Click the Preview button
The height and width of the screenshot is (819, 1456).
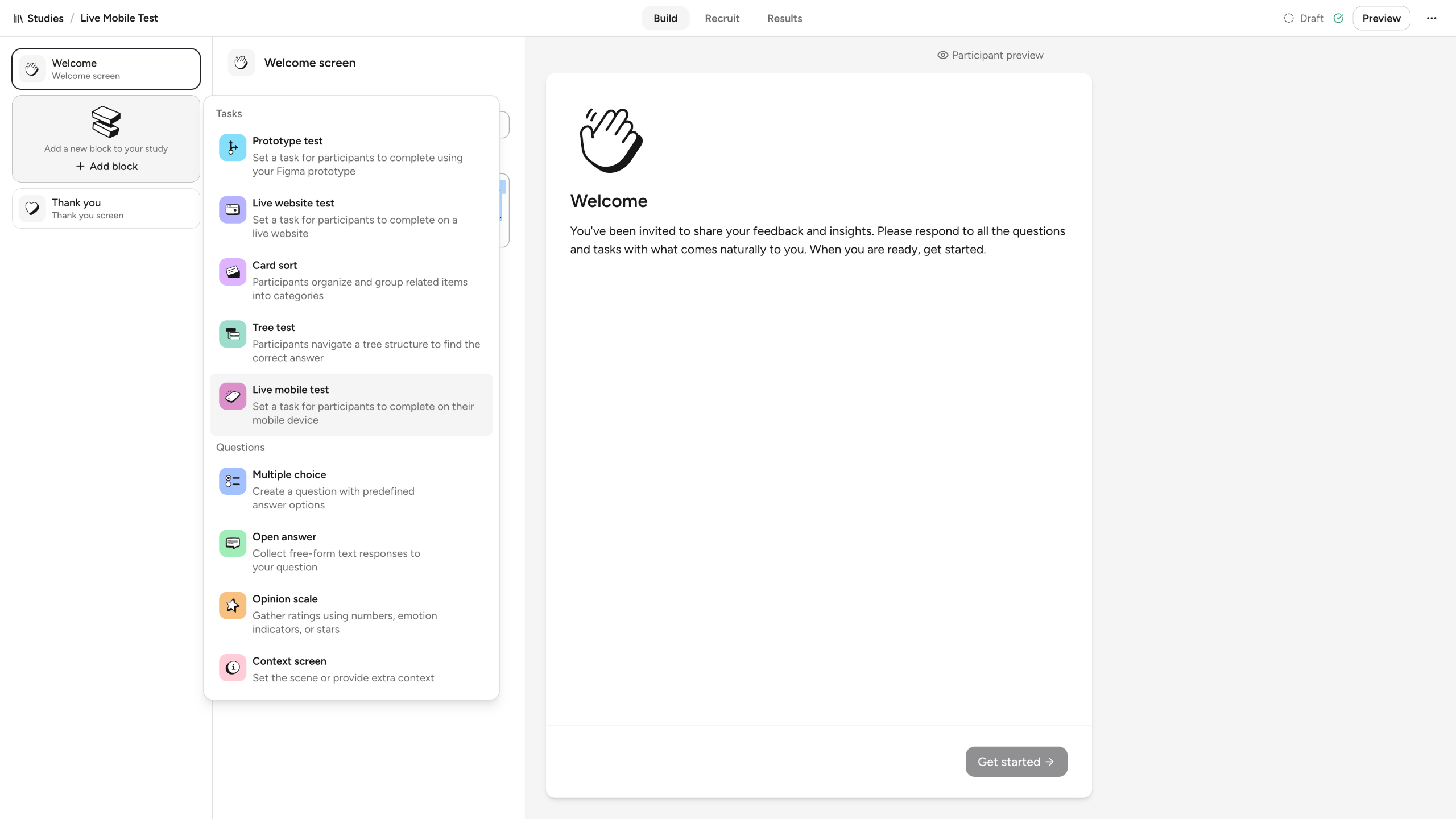click(1381, 18)
